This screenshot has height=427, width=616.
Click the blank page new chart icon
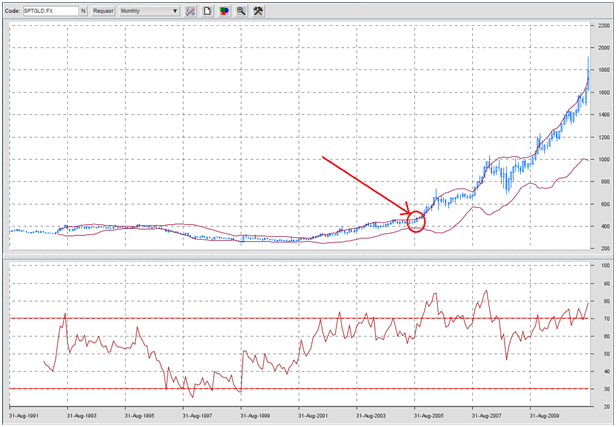207,11
